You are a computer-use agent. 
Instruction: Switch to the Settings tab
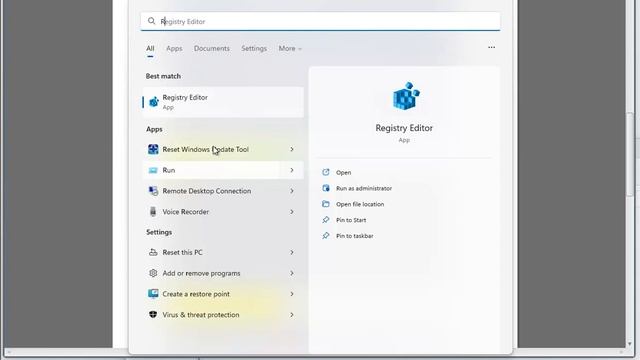pos(254,48)
